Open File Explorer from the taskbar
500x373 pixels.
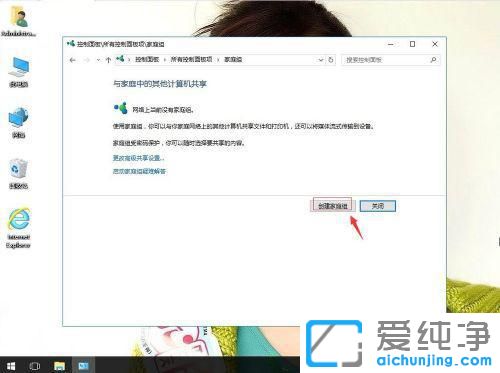click(x=59, y=366)
